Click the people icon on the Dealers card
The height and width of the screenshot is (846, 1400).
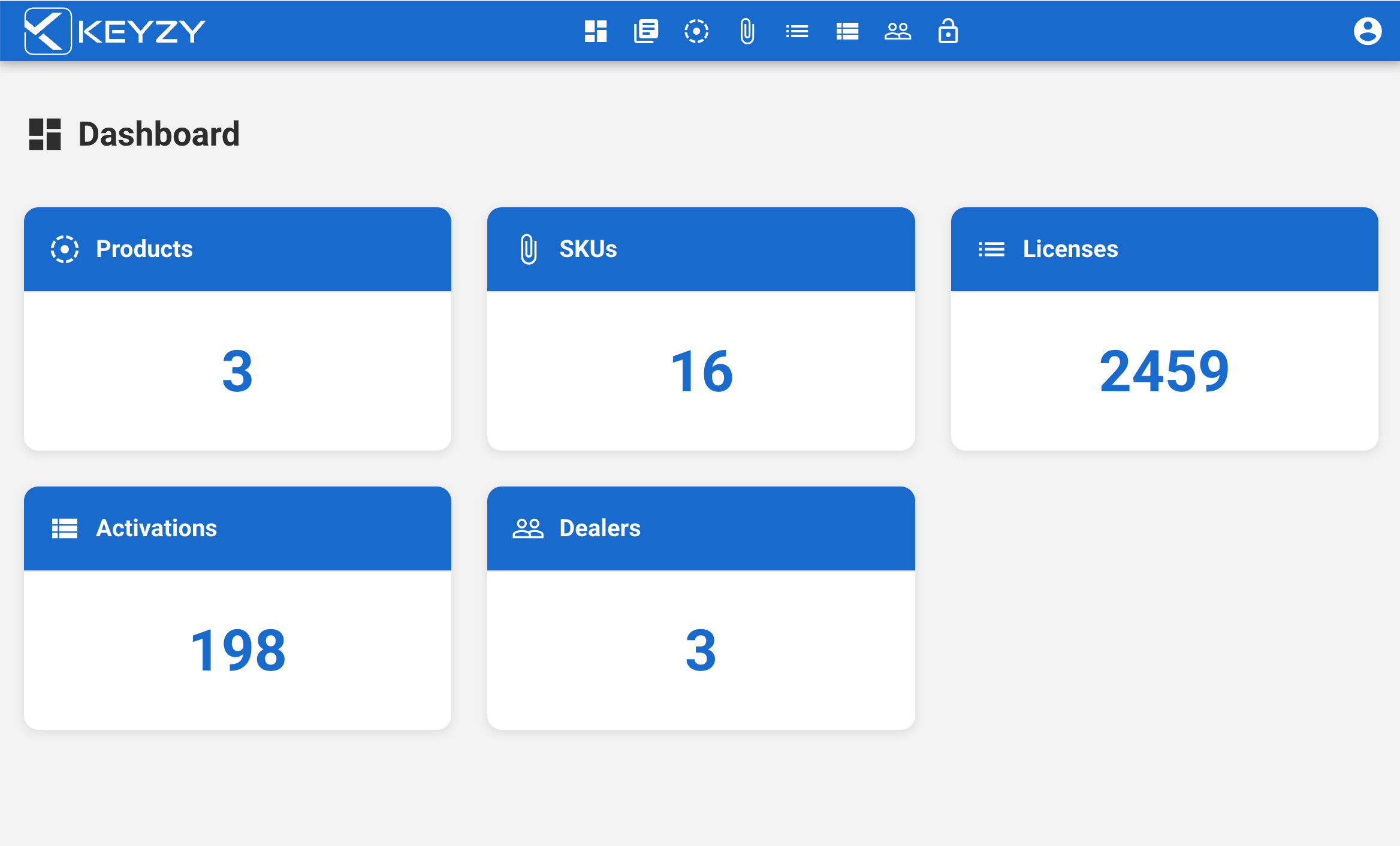(x=529, y=528)
